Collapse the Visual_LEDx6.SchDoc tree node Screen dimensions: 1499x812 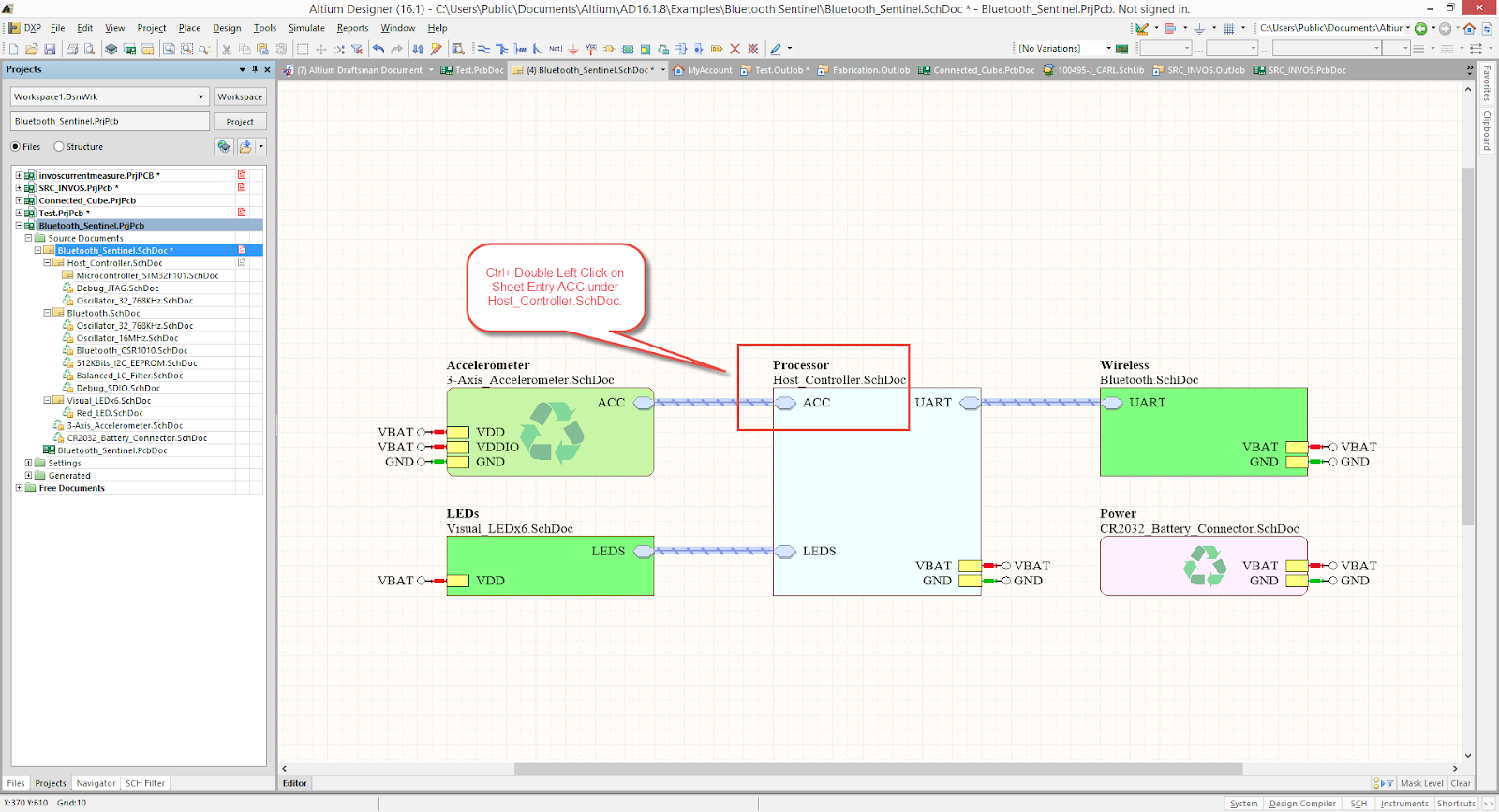tap(47, 401)
